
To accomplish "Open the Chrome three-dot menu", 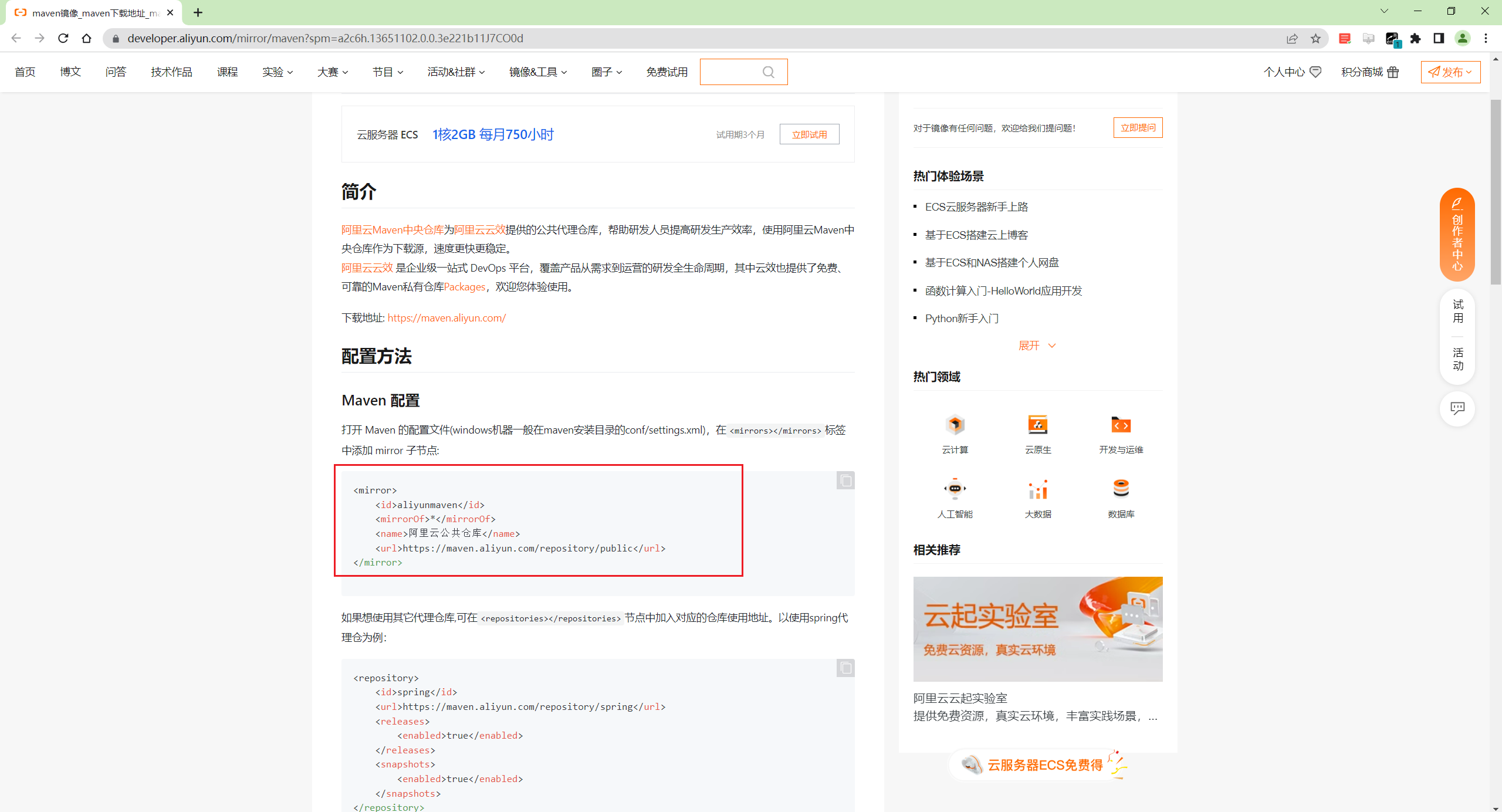I will point(1486,38).
